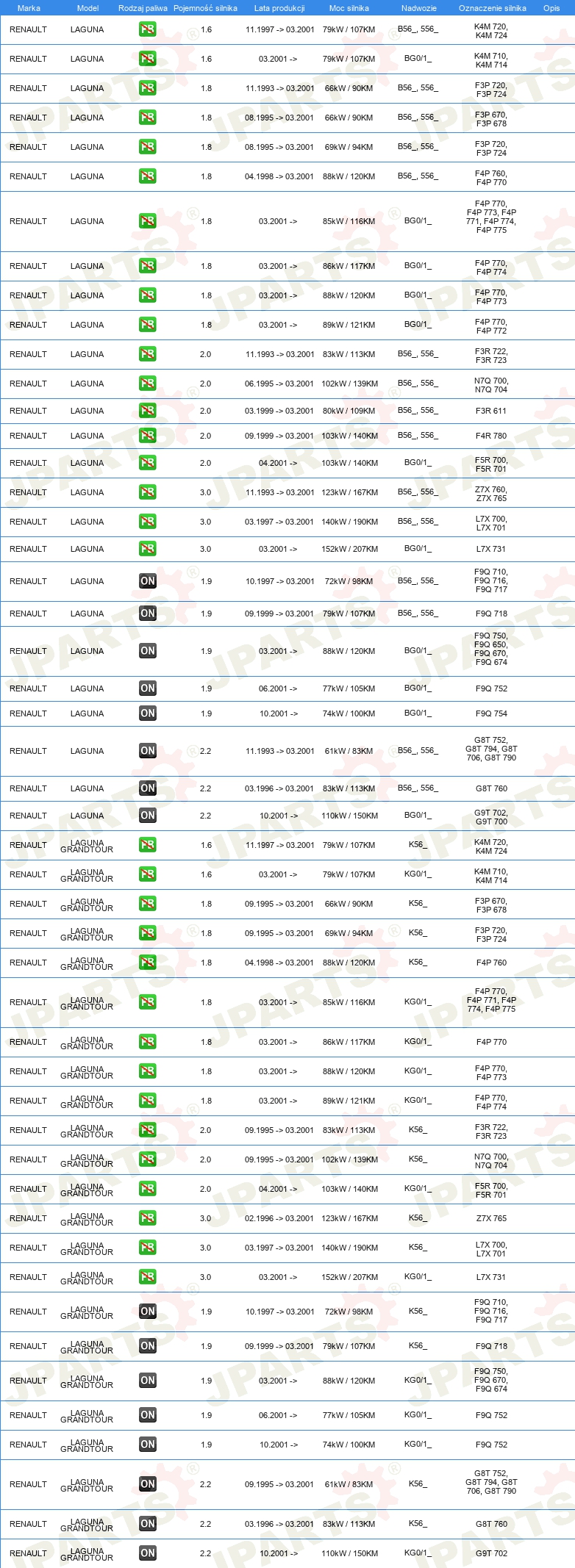Click the Marka column header

pos(29,8)
